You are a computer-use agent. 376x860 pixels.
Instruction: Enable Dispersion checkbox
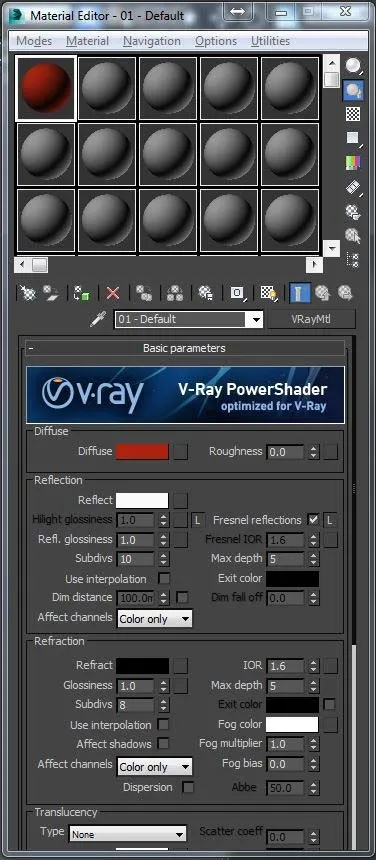click(188, 787)
